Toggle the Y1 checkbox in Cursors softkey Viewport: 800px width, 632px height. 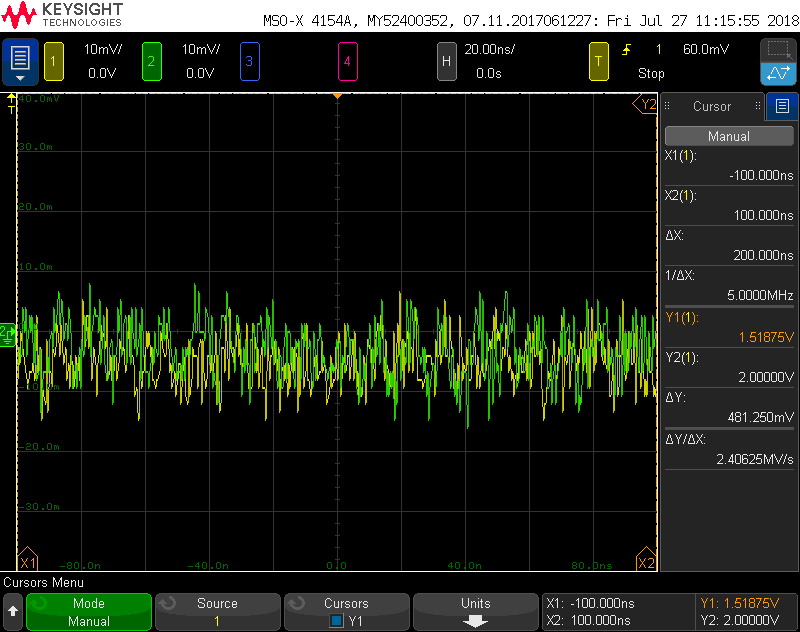coord(336,621)
